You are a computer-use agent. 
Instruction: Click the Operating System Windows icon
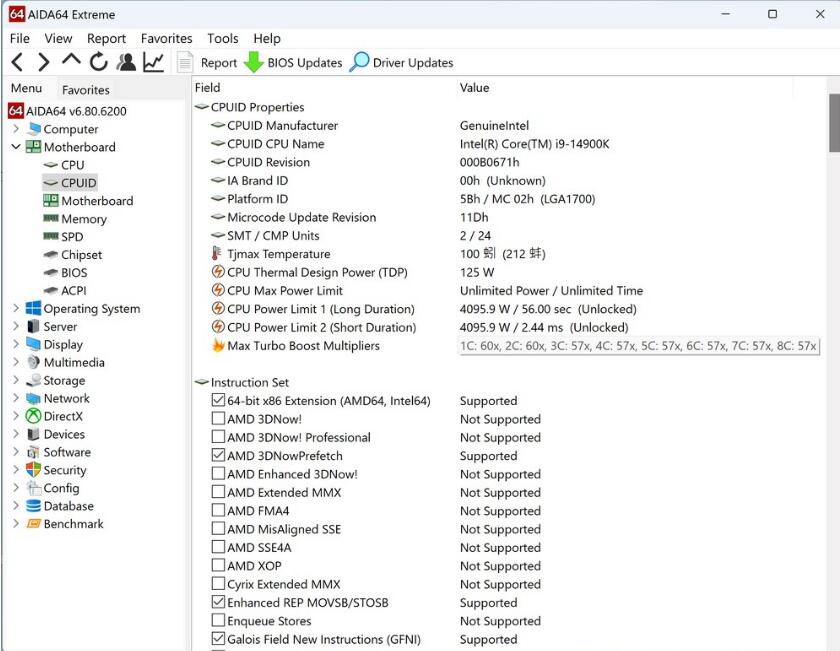point(33,308)
